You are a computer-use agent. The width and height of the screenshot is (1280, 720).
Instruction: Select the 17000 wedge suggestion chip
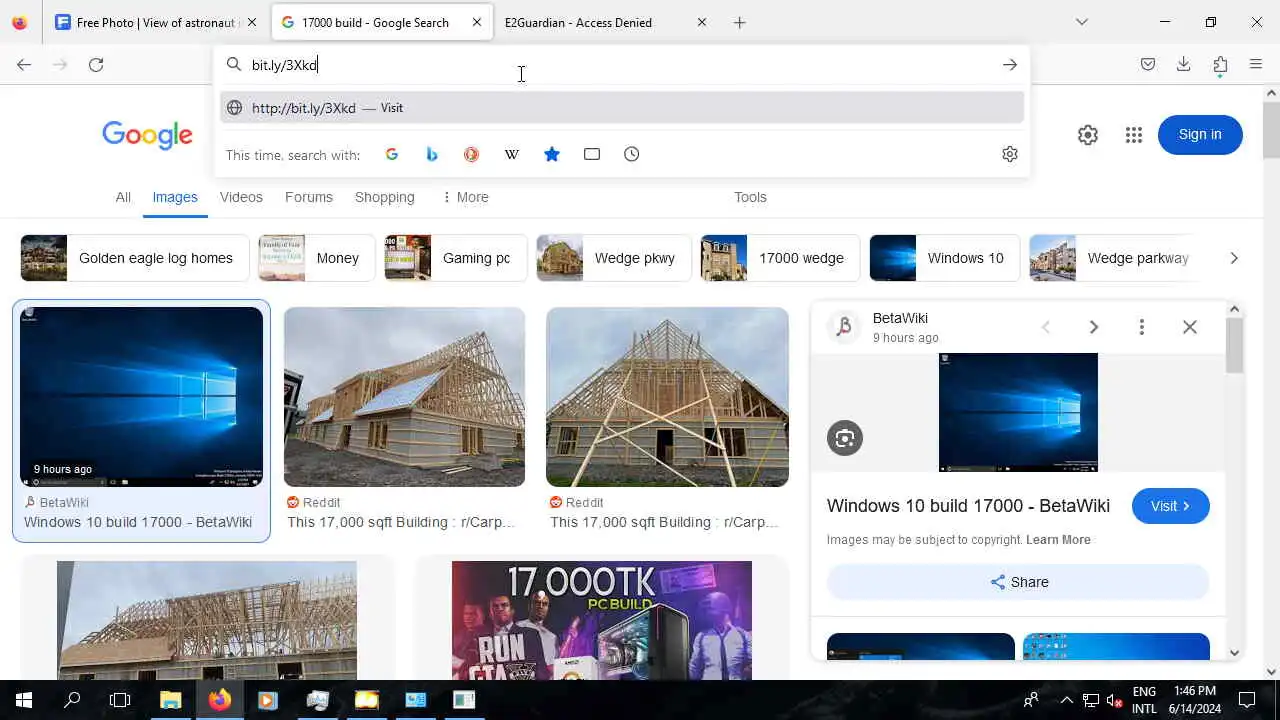click(780, 258)
